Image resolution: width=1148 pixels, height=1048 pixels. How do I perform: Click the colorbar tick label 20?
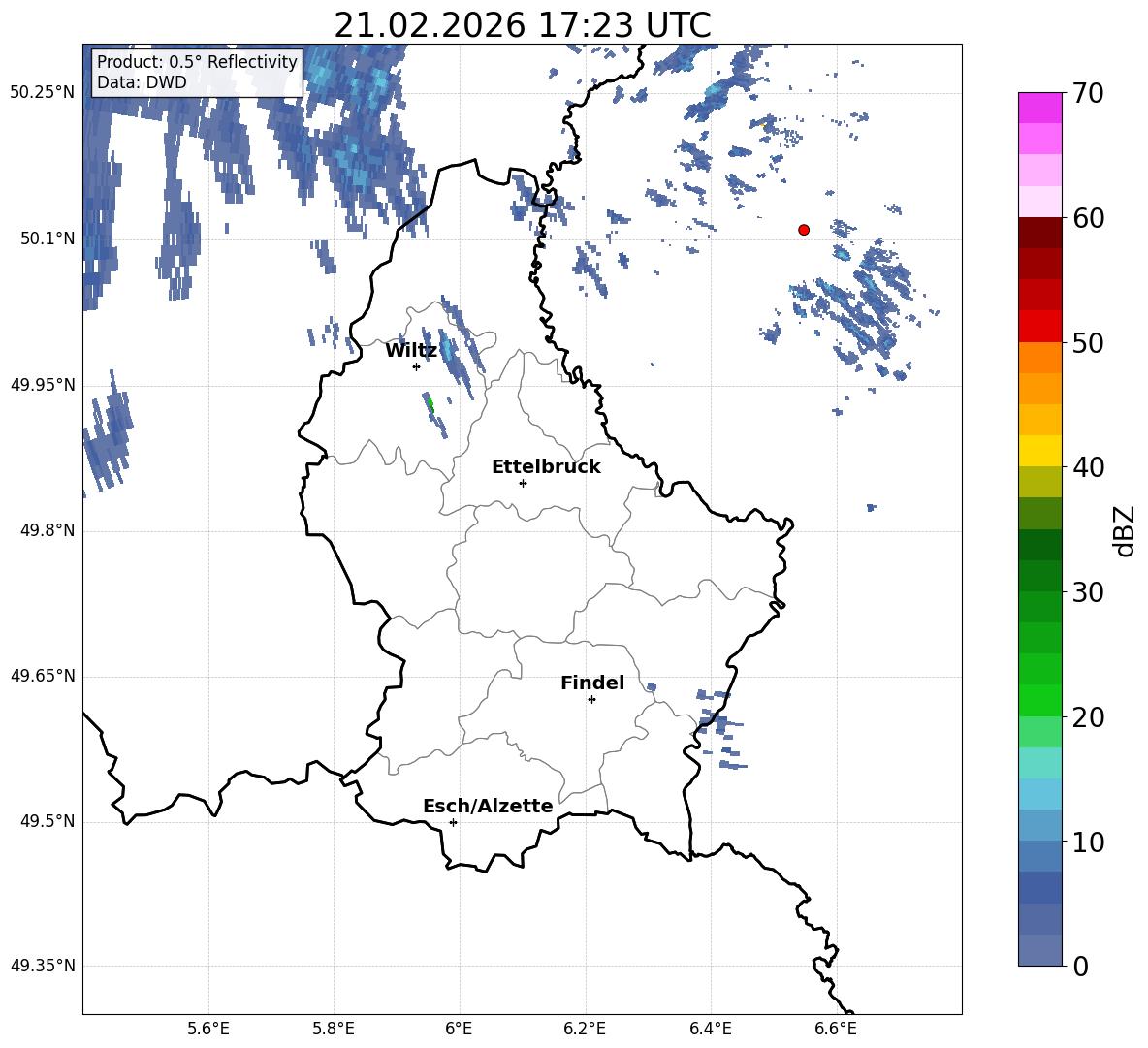(x=1088, y=717)
